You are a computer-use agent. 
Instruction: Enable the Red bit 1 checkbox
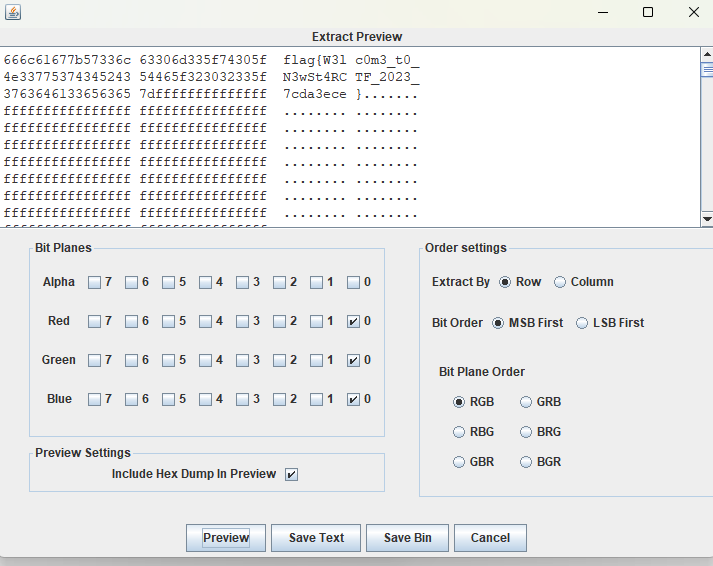pos(316,321)
